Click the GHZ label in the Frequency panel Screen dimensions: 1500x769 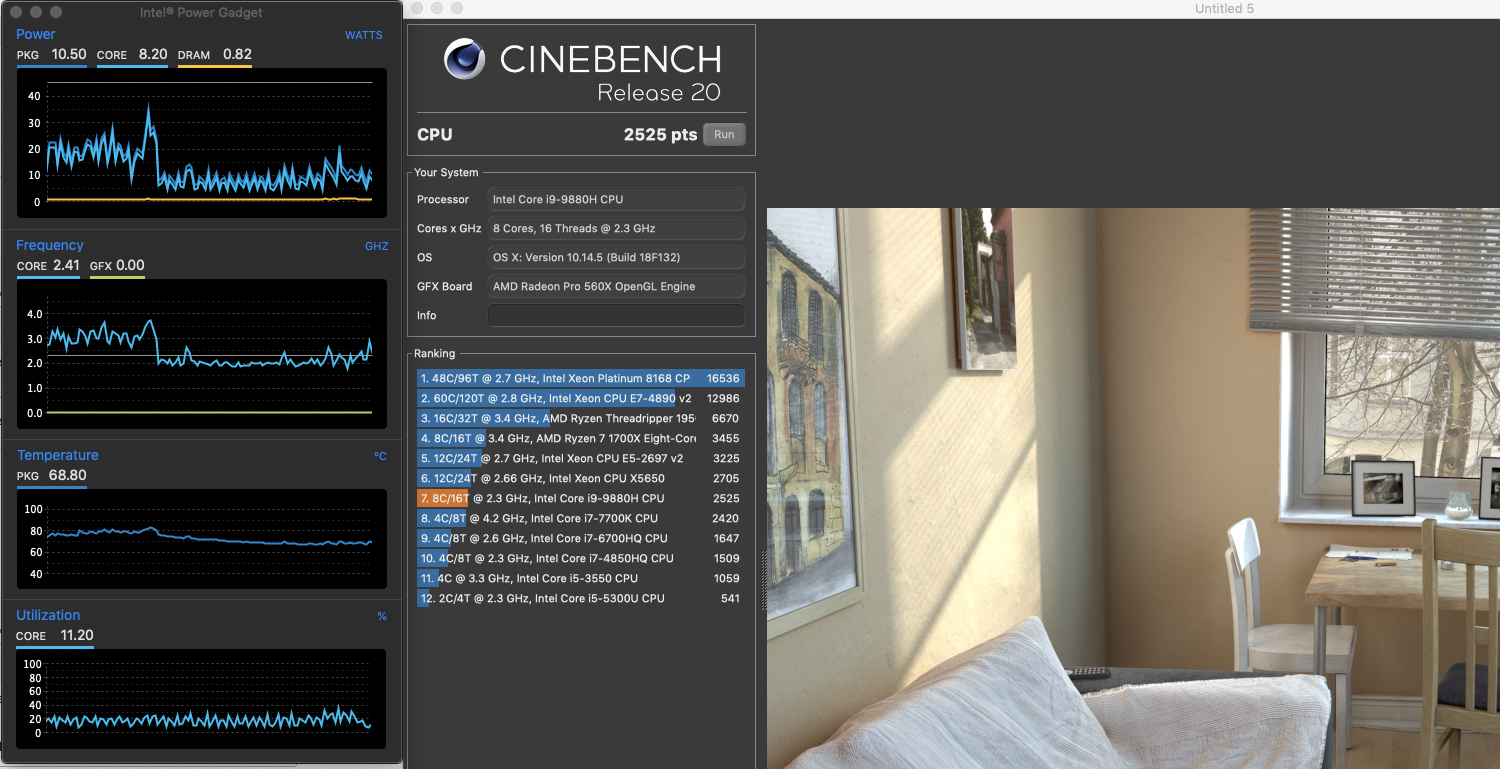[376, 245]
